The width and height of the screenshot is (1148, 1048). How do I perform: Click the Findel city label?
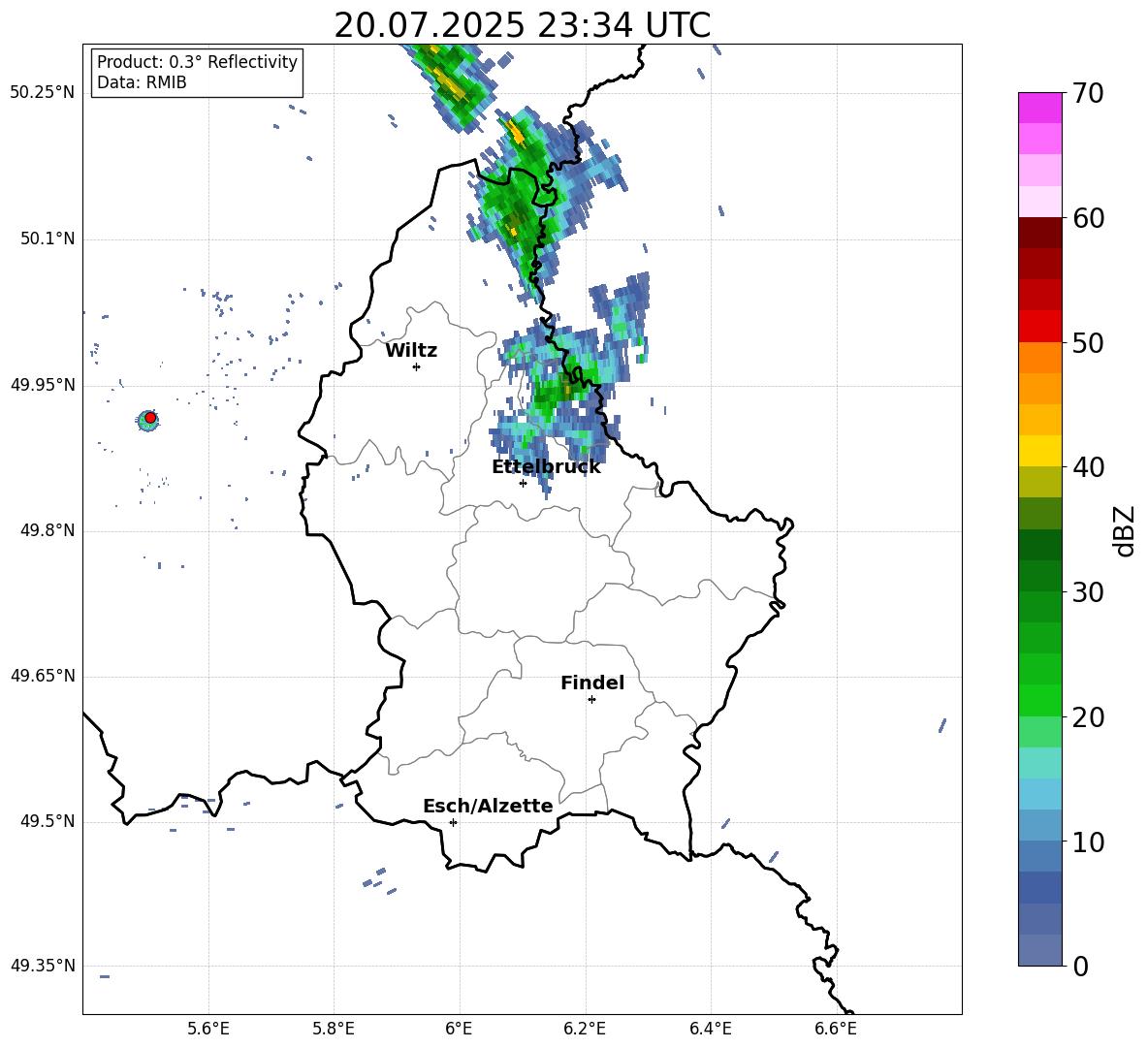point(592,683)
